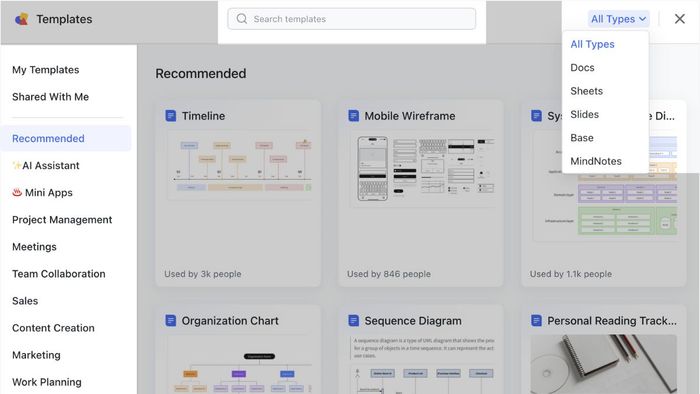Click the Organization Chart card title
This screenshot has width=700, height=394.
(230, 321)
